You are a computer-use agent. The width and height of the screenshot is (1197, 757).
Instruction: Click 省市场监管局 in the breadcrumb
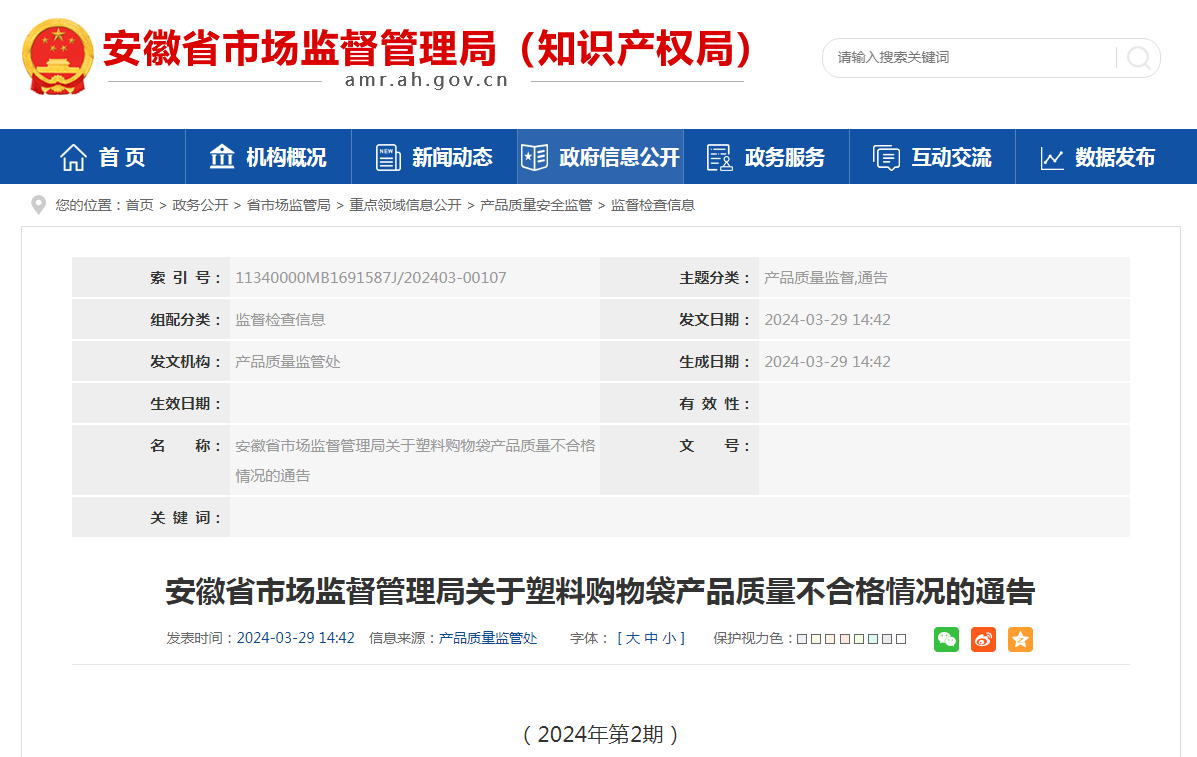(x=288, y=205)
